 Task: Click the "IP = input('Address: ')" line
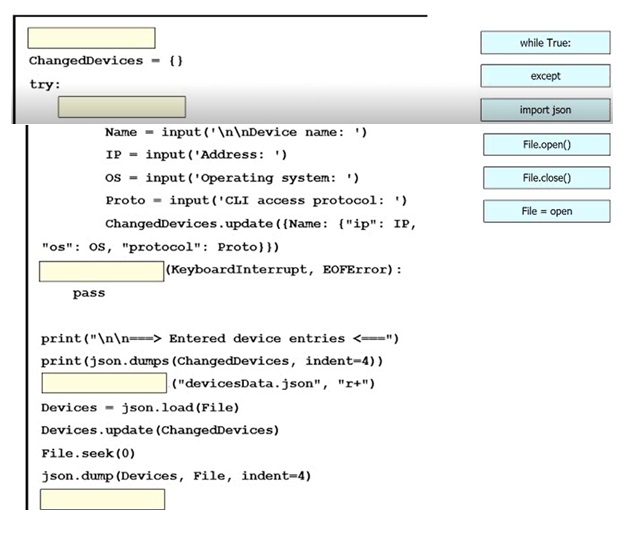point(196,155)
